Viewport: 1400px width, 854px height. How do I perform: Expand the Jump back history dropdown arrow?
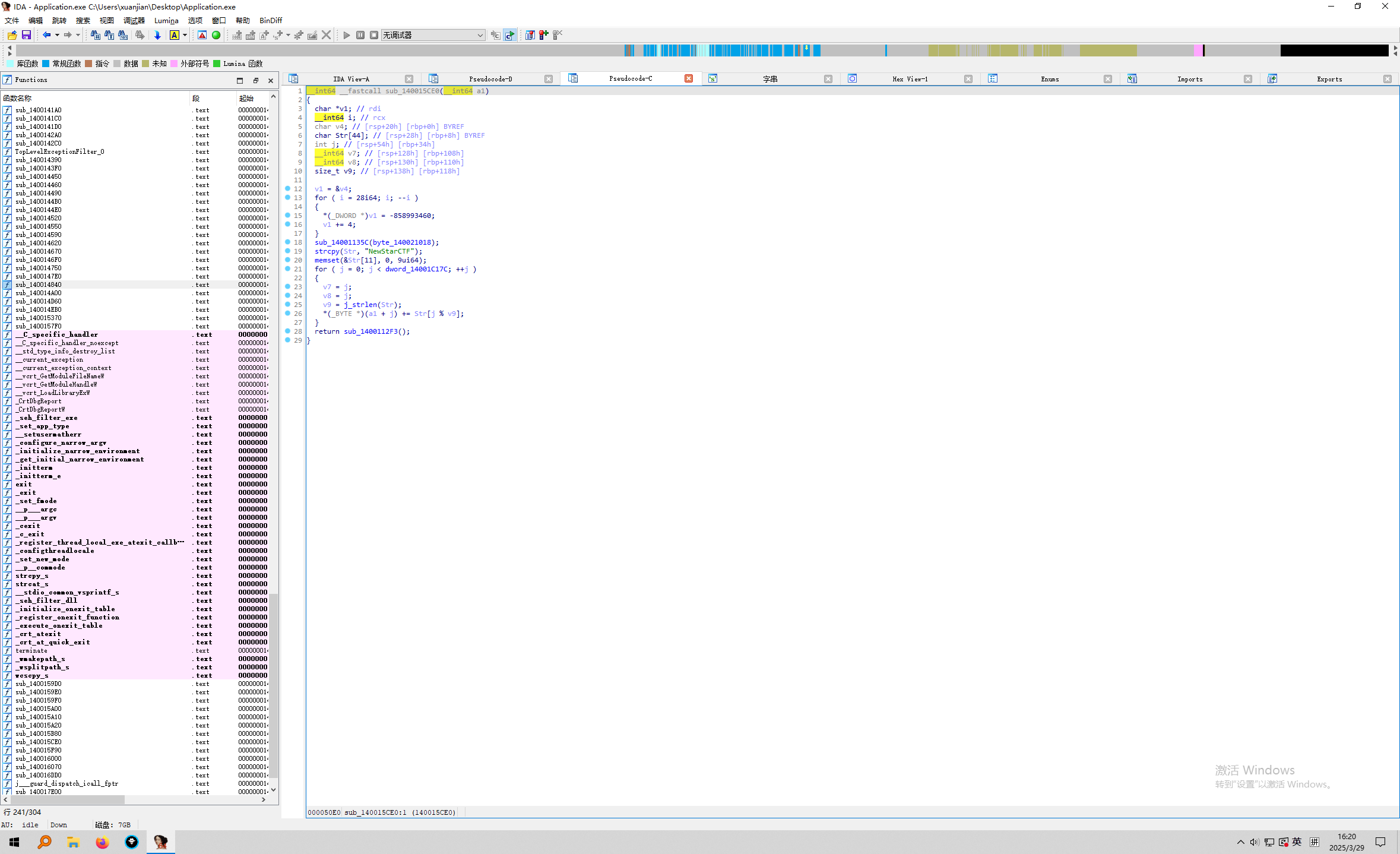tap(57, 36)
